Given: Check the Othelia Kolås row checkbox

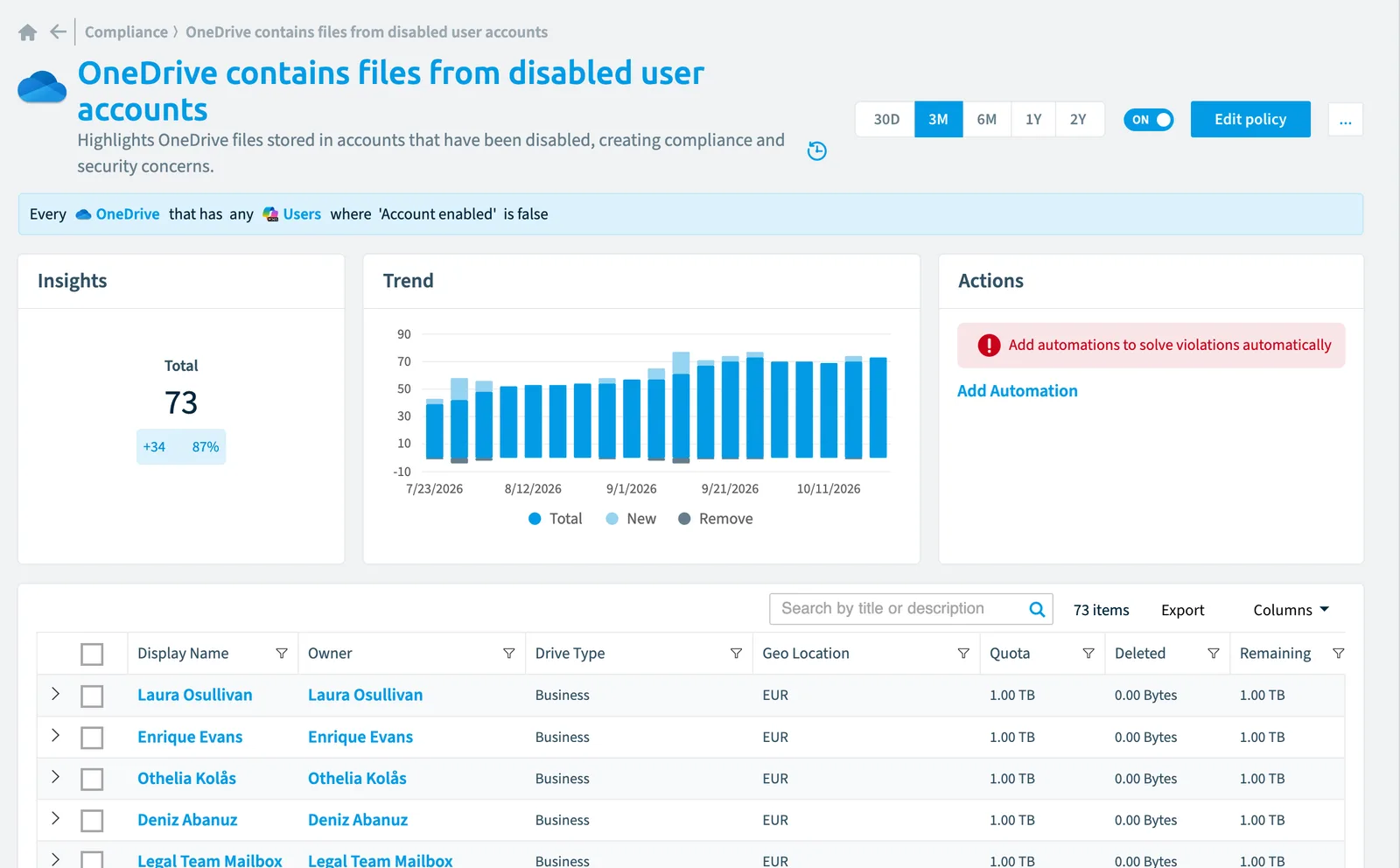Looking at the screenshot, I should tap(92, 779).
